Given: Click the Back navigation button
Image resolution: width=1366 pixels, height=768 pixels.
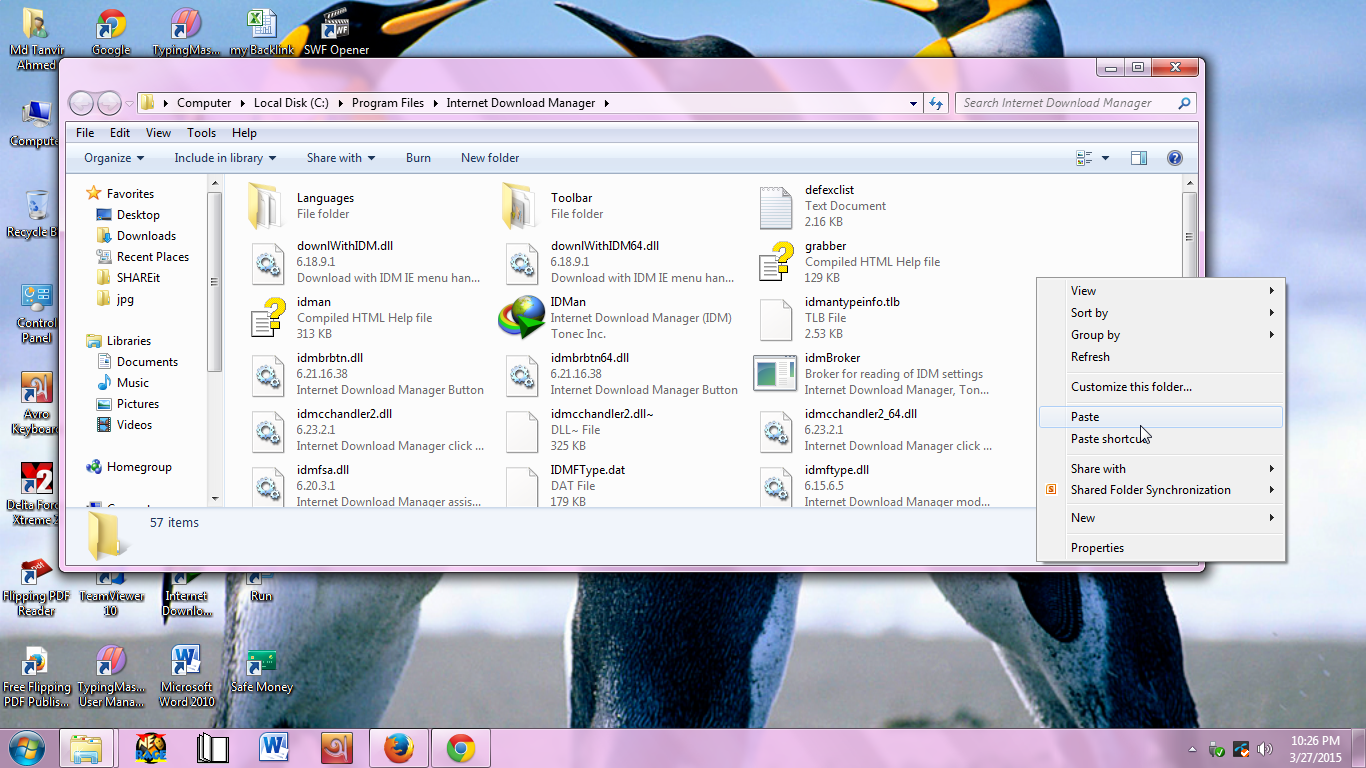Looking at the screenshot, I should 81,103.
